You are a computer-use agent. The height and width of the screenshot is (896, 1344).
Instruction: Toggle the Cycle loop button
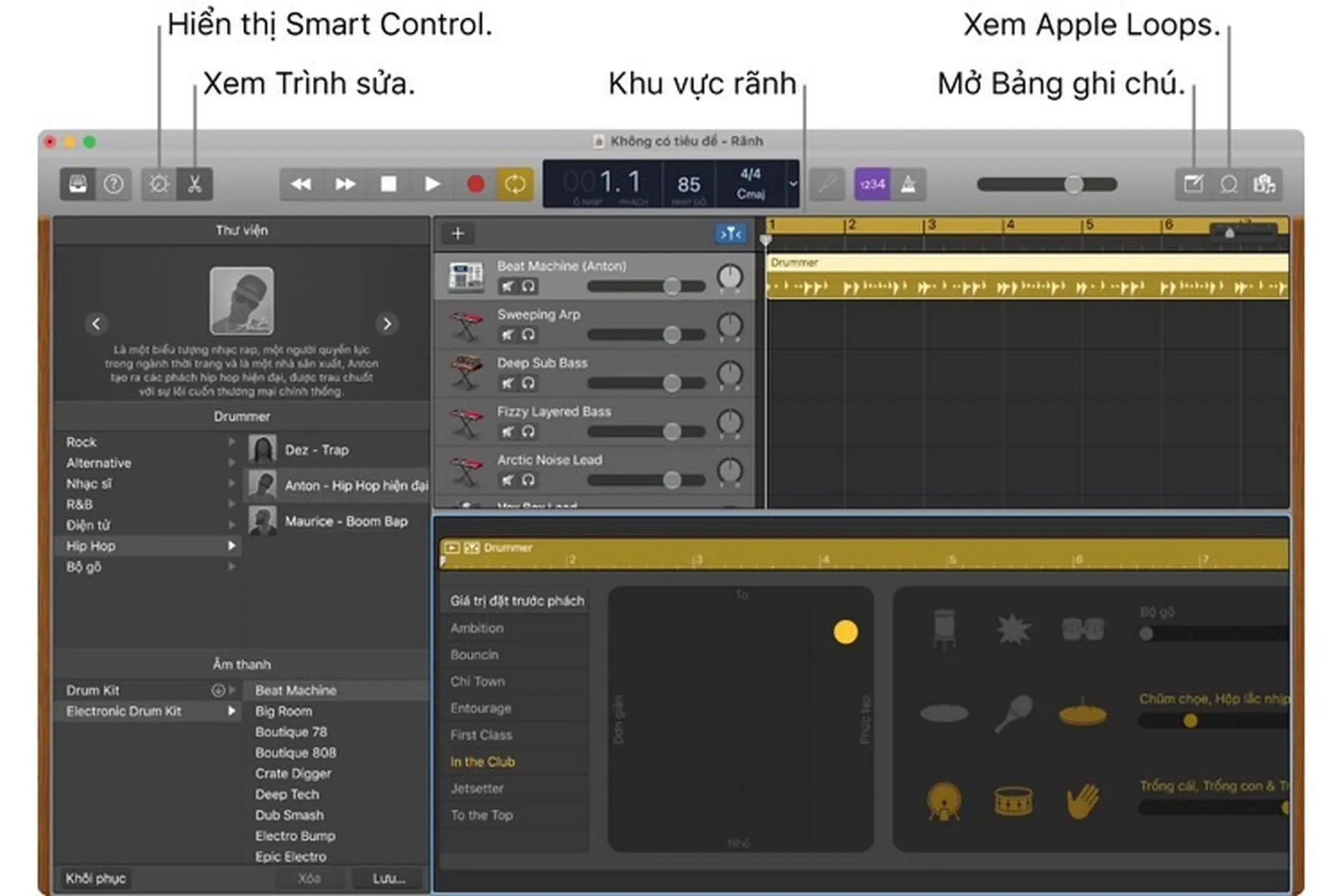[515, 184]
